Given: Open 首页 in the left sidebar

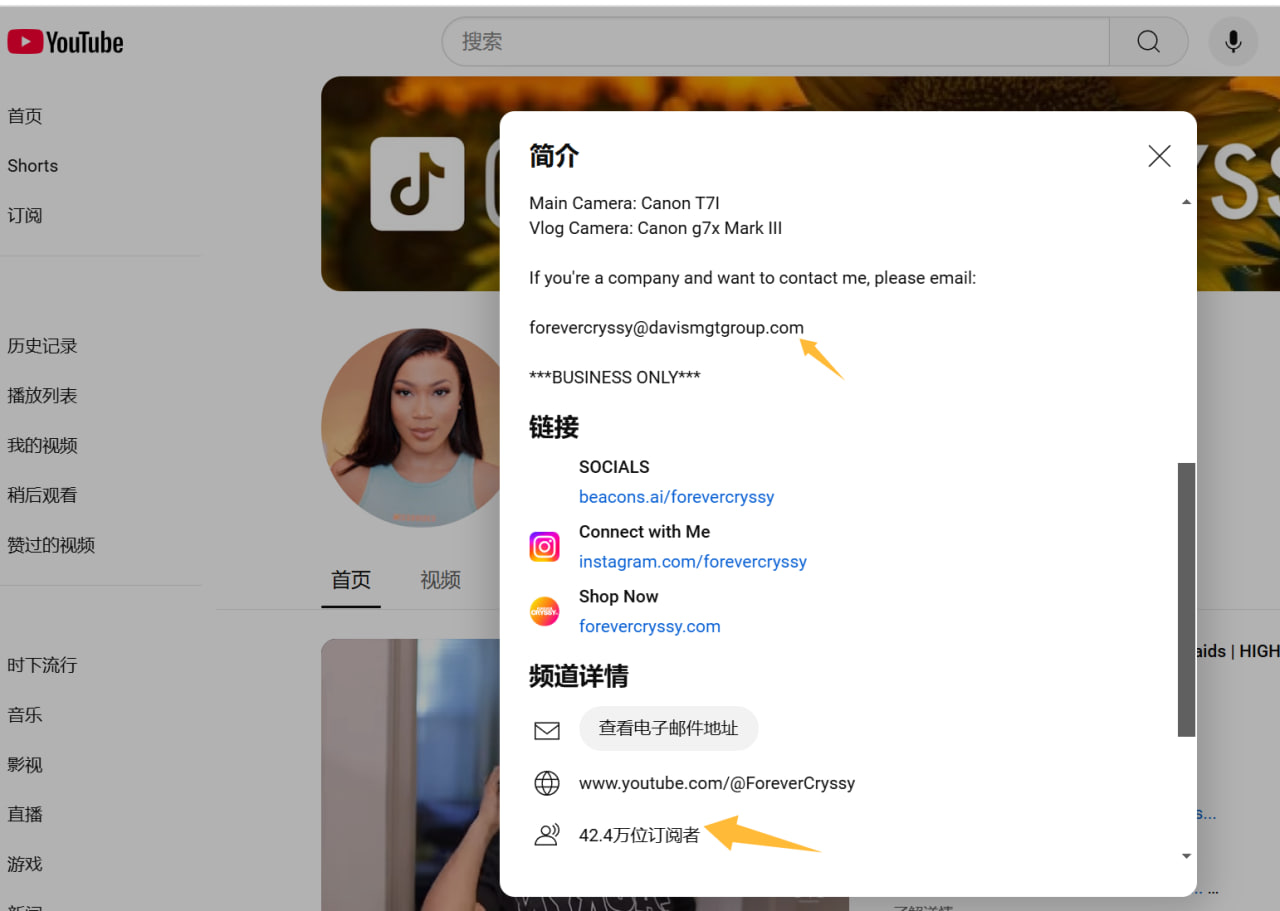Looking at the screenshot, I should point(25,116).
